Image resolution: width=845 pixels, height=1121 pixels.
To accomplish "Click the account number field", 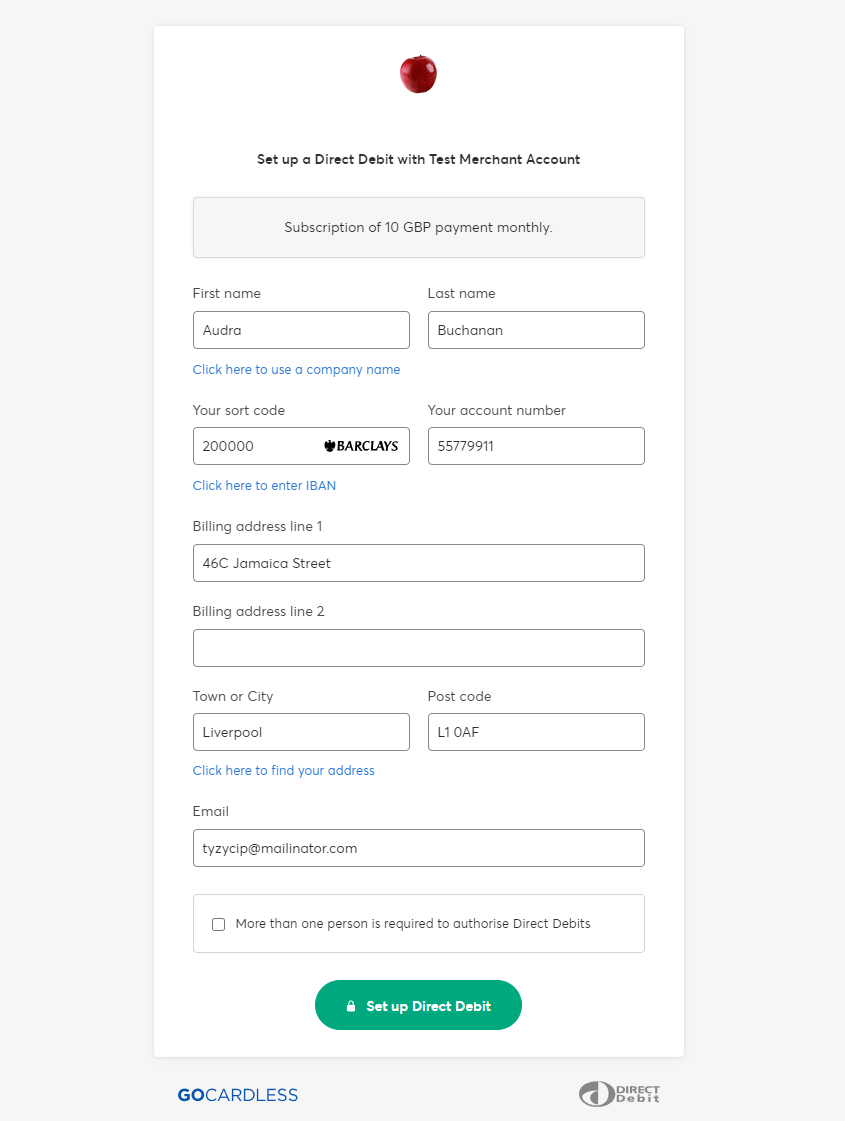I will point(535,446).
